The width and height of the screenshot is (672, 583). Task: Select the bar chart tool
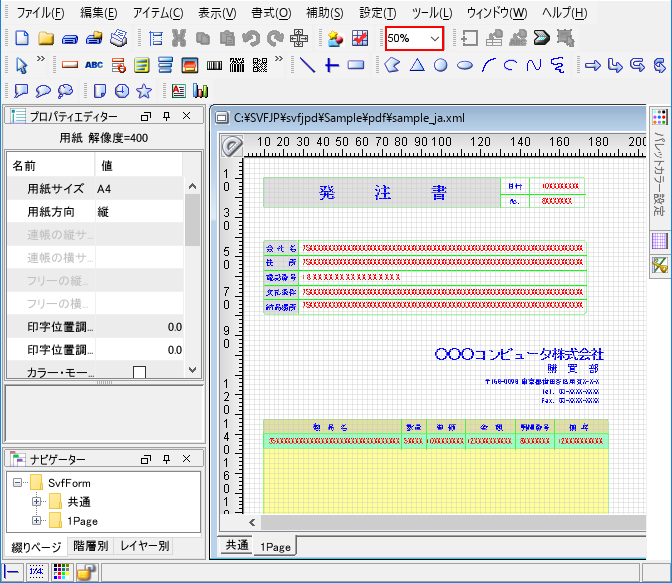pos(200,91)
